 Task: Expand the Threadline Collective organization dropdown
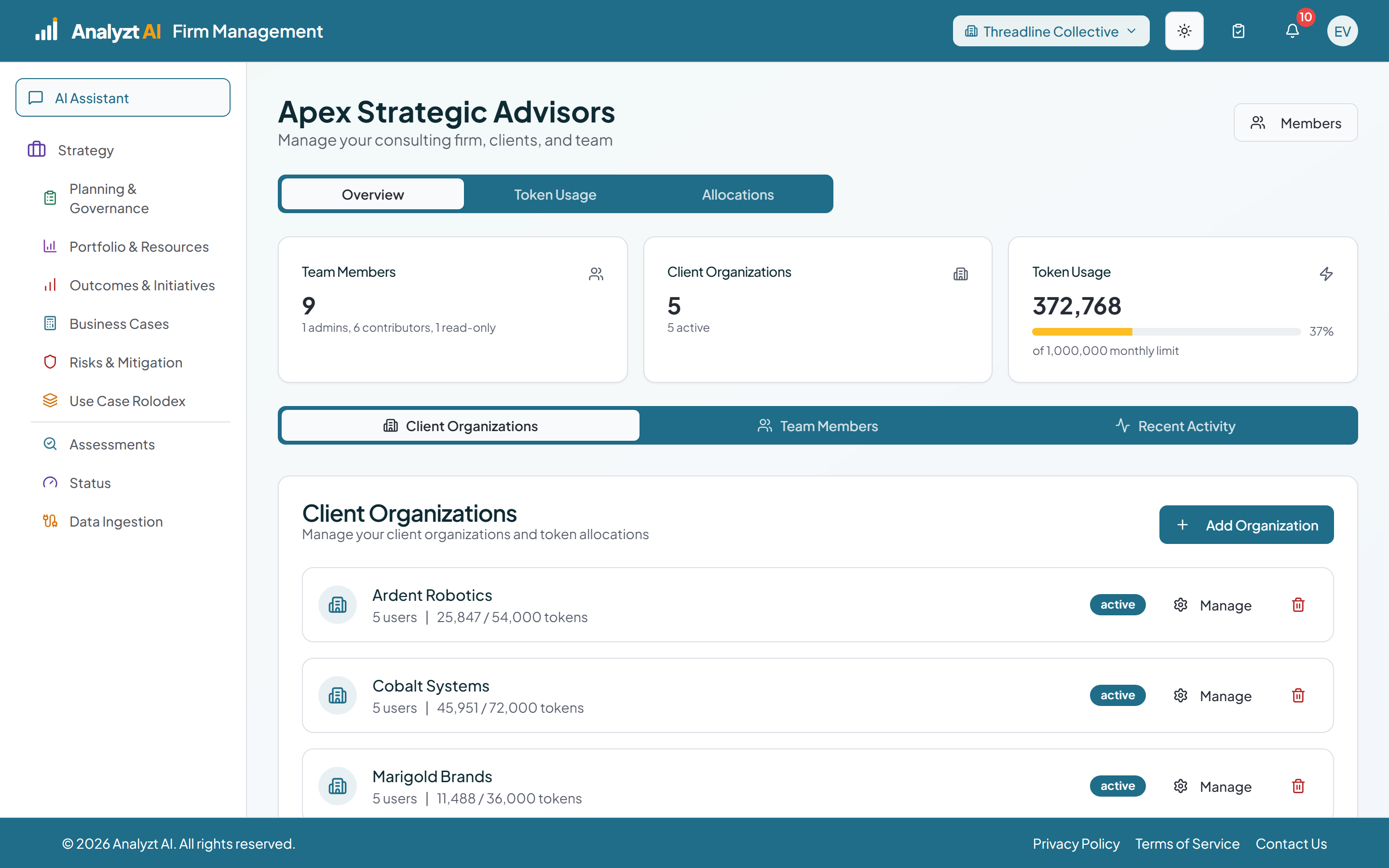1050,31
